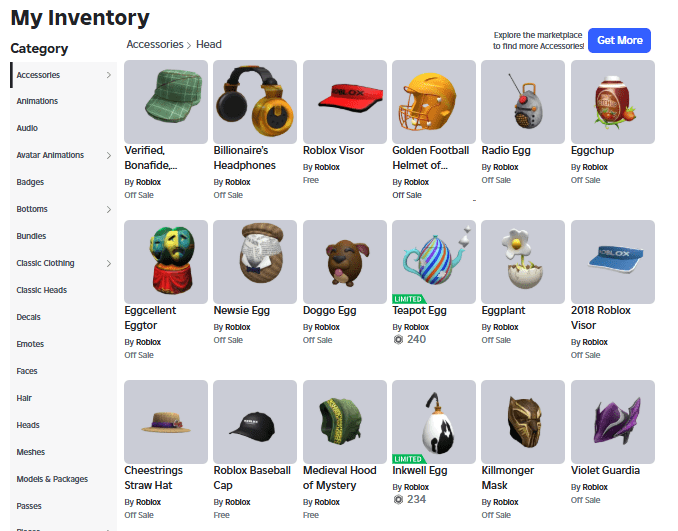This screenshot has height=531, width=678.
Task: Select the Emotes category
Action: tap(30, 344)
